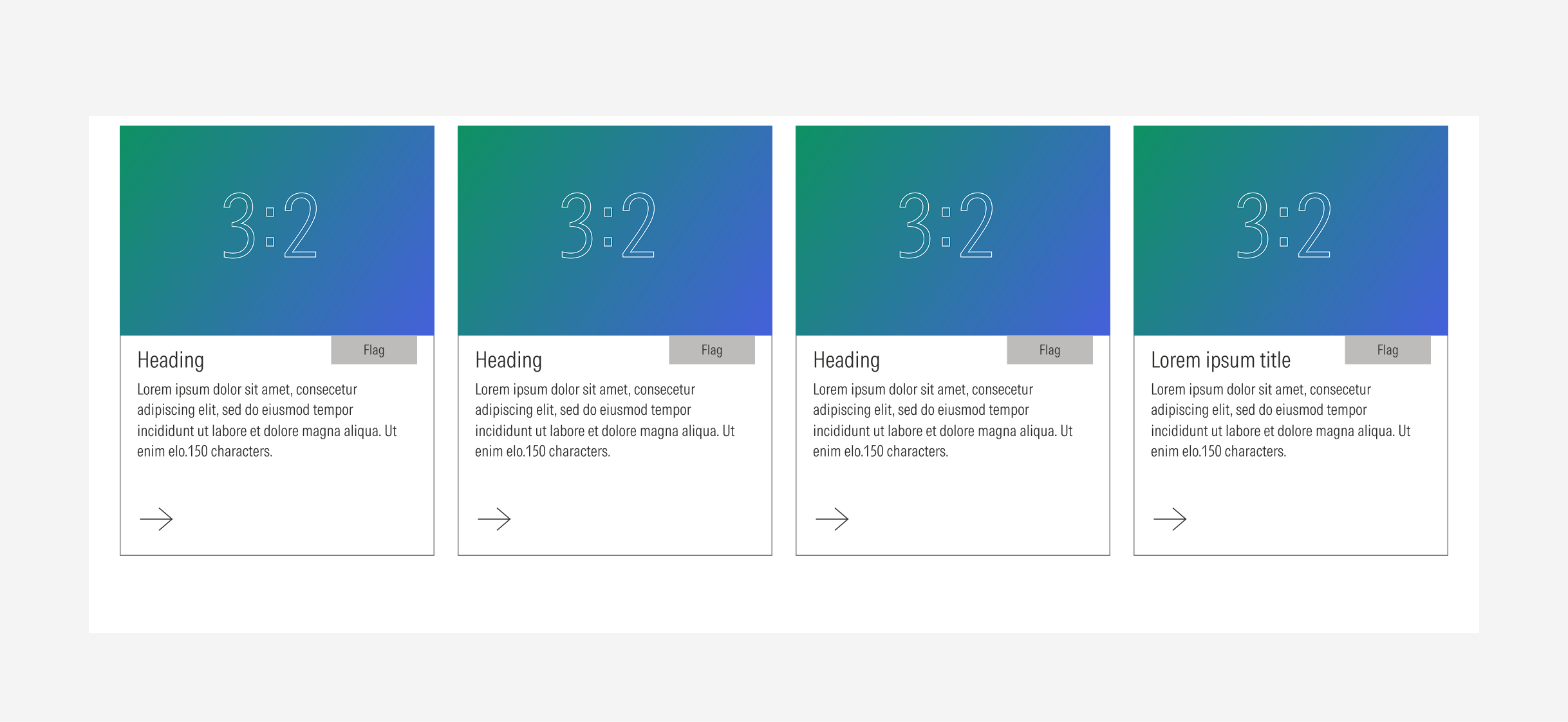
Task: Open the second card's Heading link
Action: pos(509,359)
